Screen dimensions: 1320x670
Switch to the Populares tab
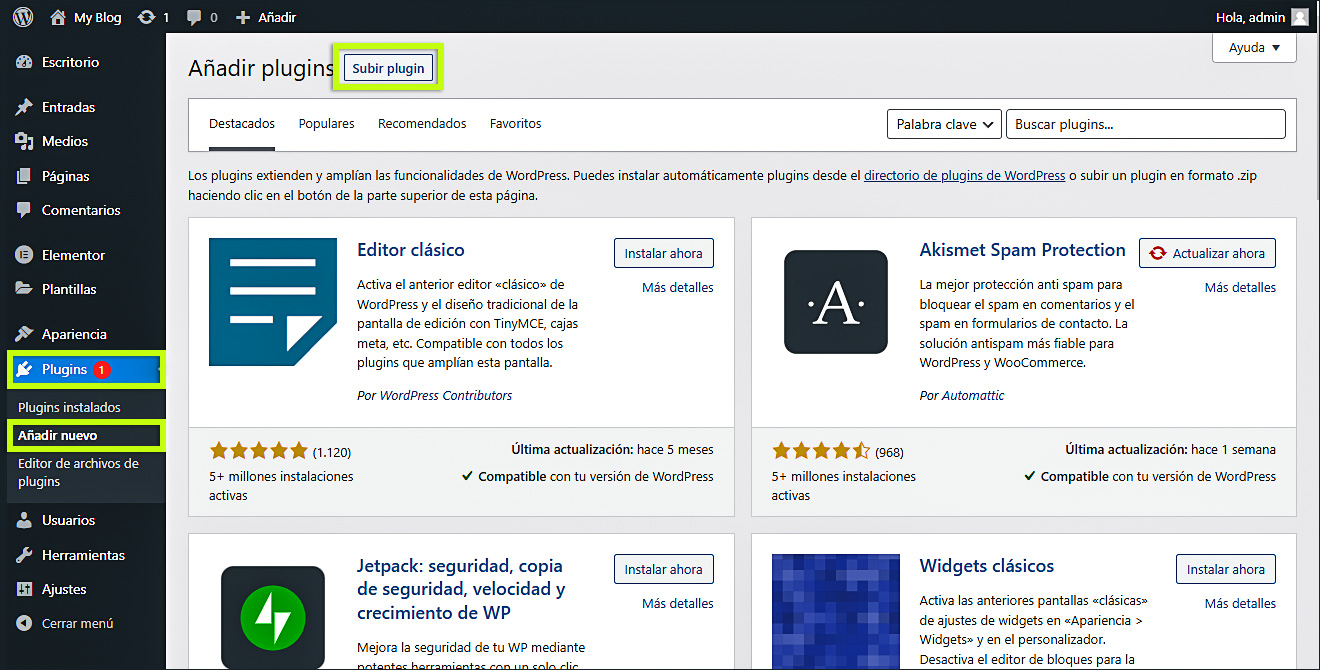pos(326,124)
